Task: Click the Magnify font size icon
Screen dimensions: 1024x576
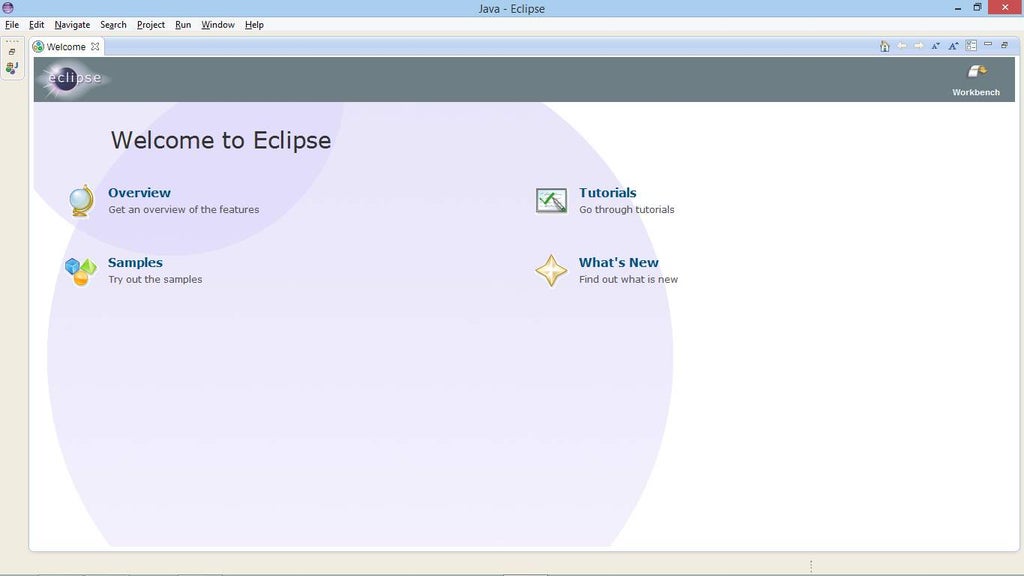Action: click(x=953, y=46)
